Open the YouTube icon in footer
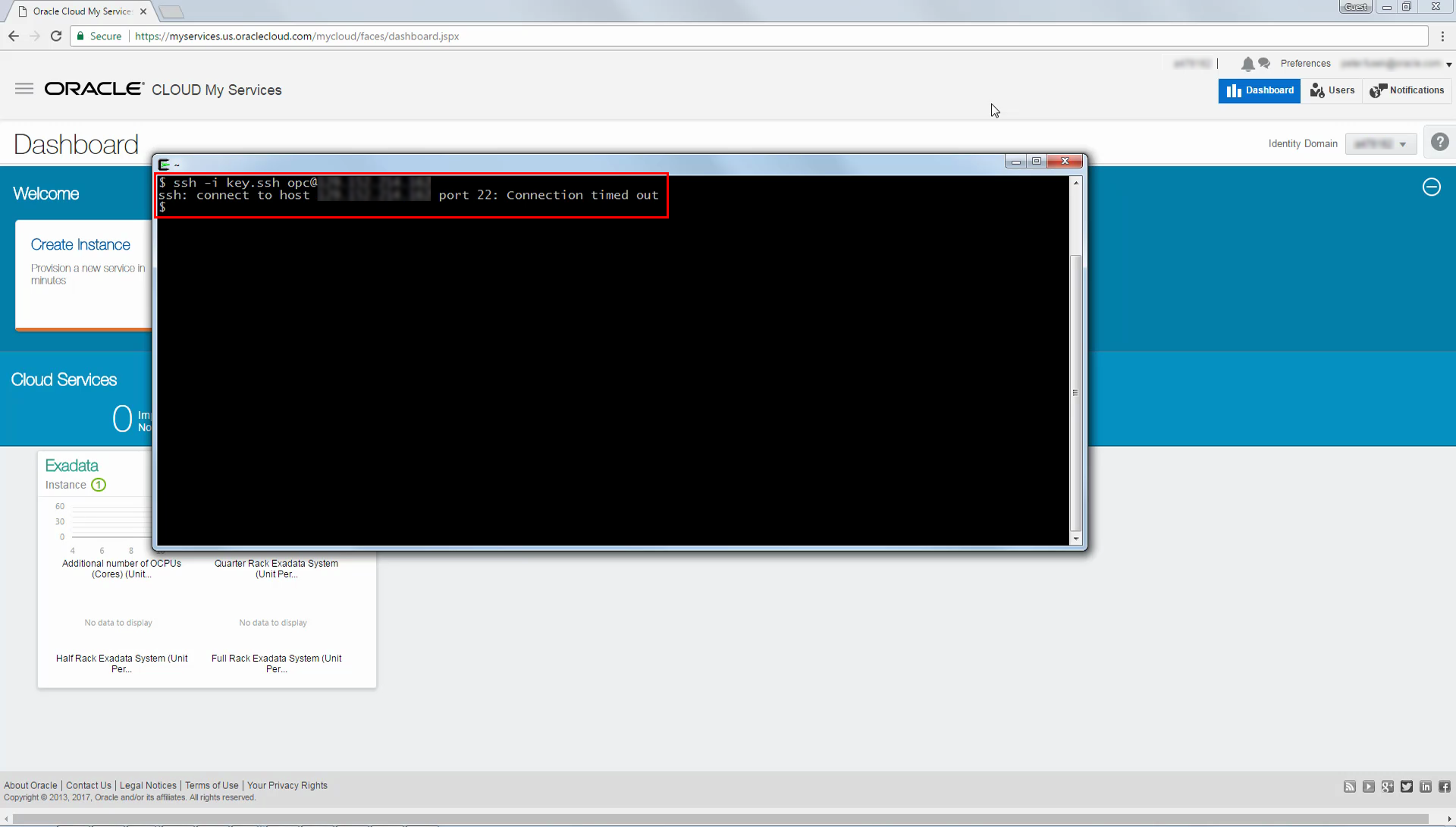Image resolution: width=1456 pixels, height=827 pixels. tap(1369, 787)
